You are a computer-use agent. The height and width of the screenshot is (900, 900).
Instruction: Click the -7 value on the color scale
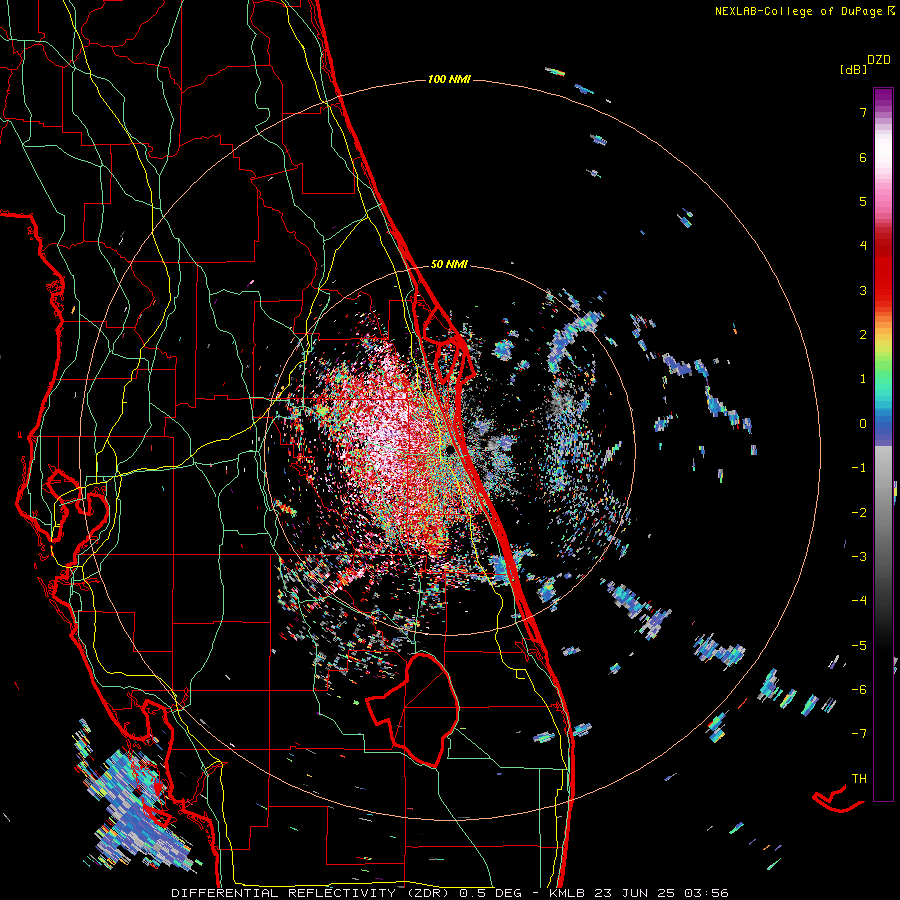(x=859, y=734)
